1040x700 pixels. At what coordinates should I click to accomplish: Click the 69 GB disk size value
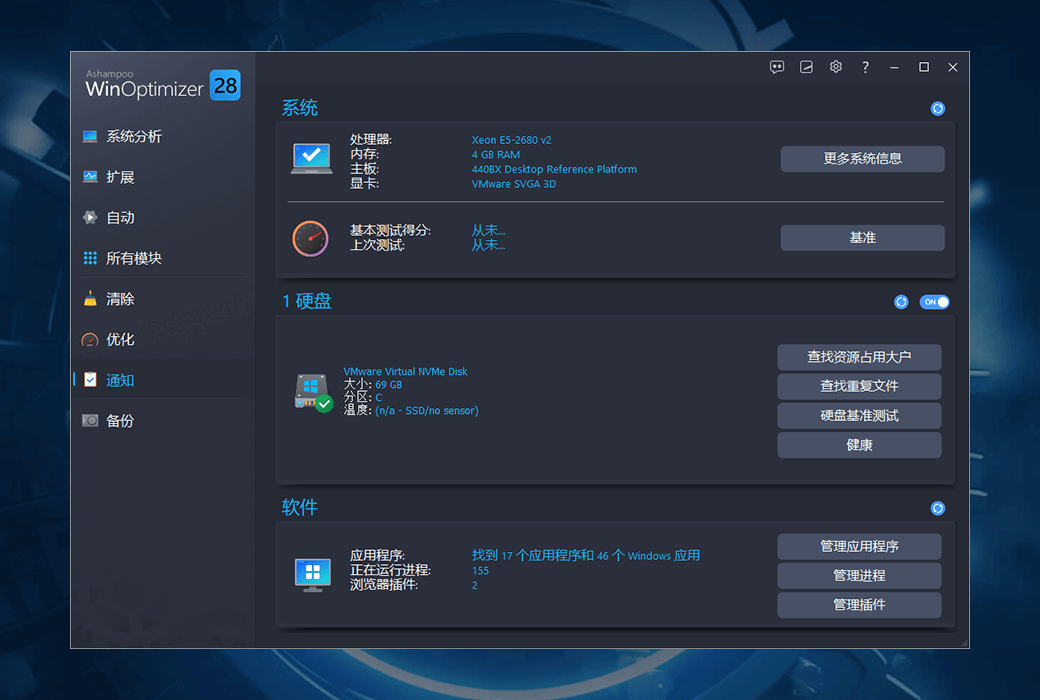(389, 385)
